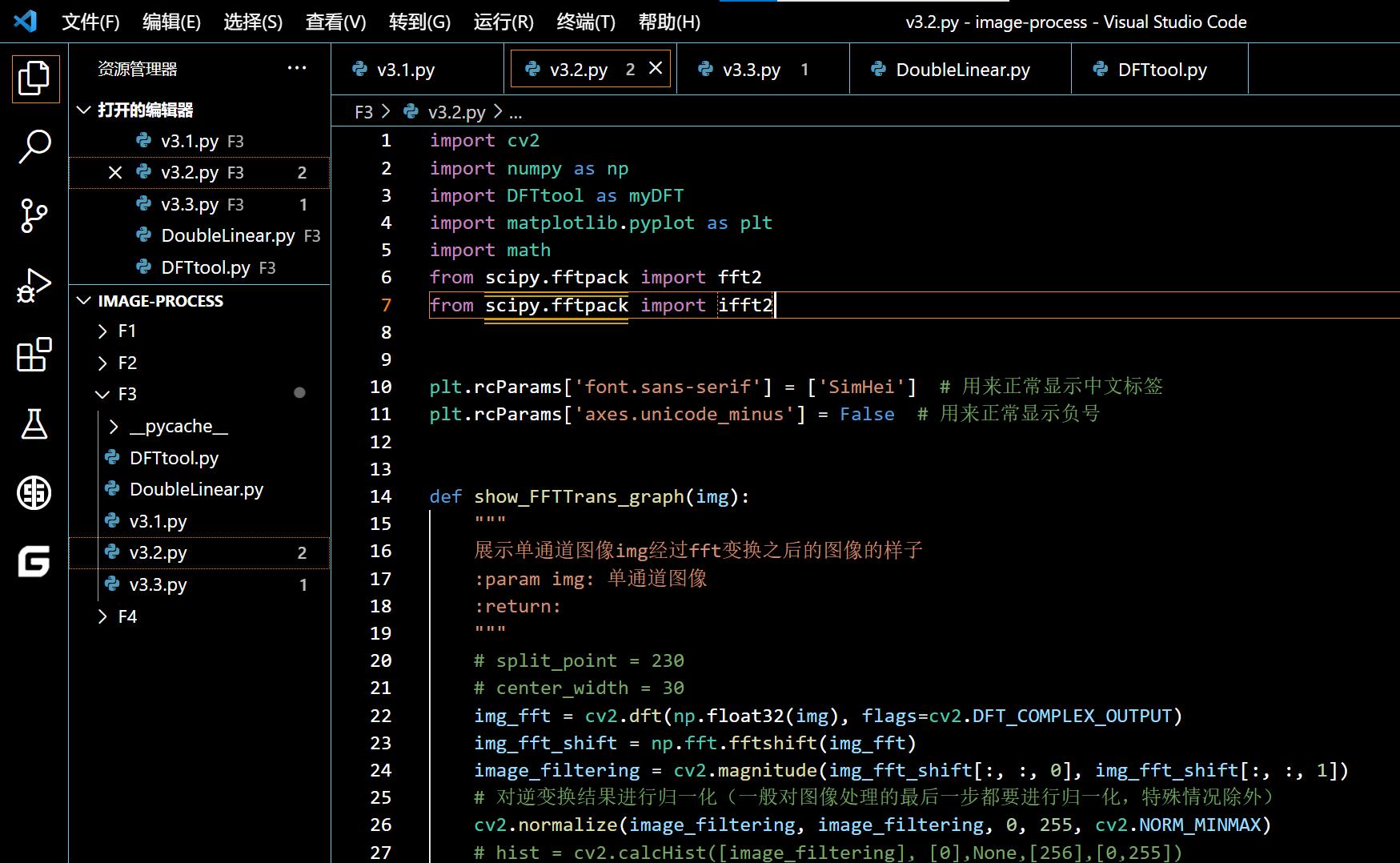Open v3.3.py in the F3 folder tree
Image resolution: width=1400 pixels, height=863 pixels.
(x=199, y=584)
